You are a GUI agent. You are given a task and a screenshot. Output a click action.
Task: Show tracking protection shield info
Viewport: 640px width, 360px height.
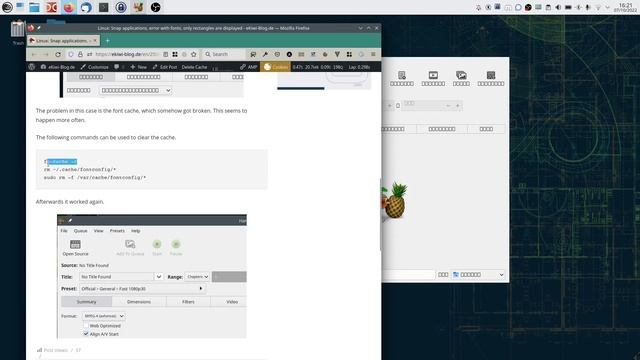coord(71,54)
